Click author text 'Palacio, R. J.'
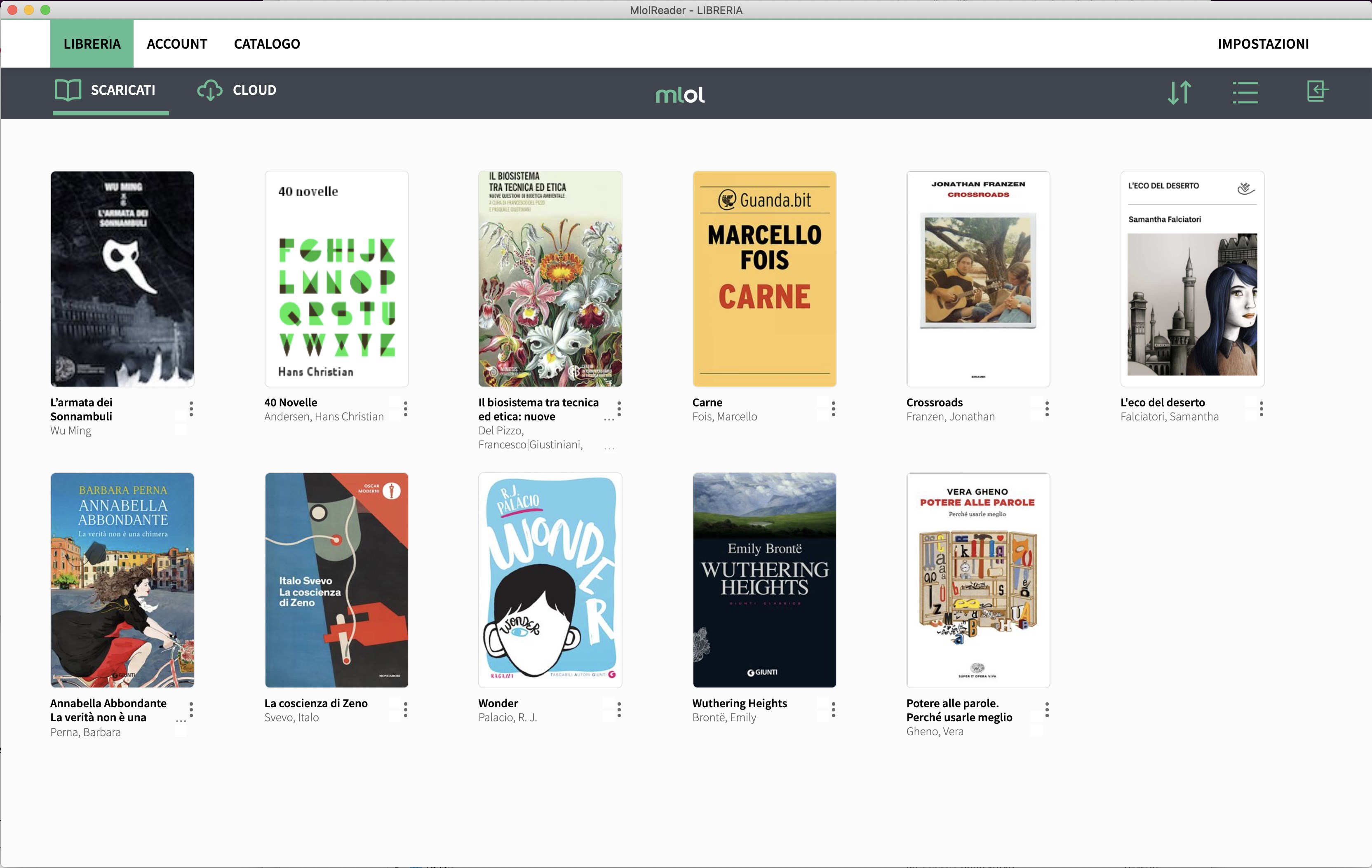Screen dimensions: 1372x868 [507, 718]
